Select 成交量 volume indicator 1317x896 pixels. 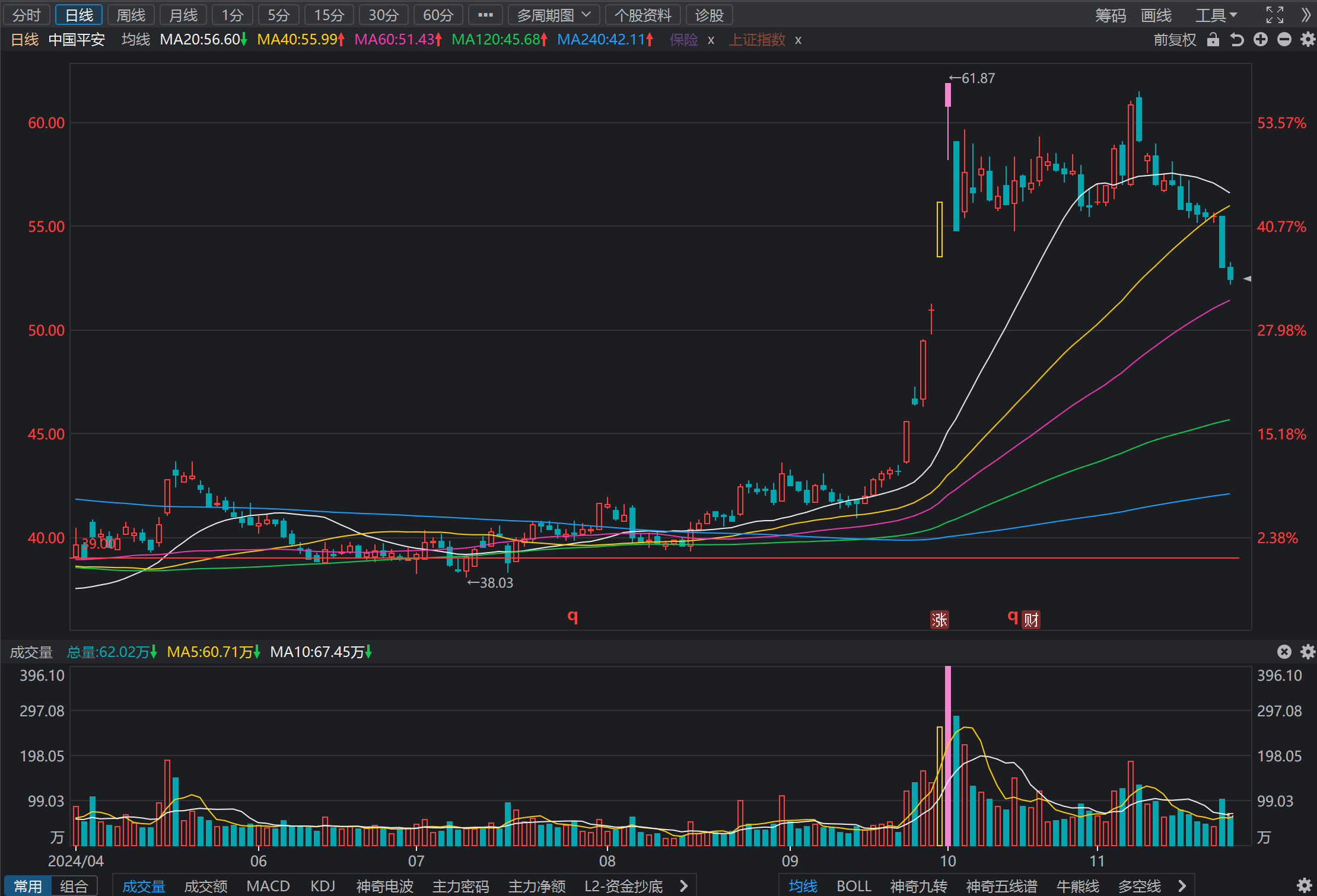(x=144, y=886)
